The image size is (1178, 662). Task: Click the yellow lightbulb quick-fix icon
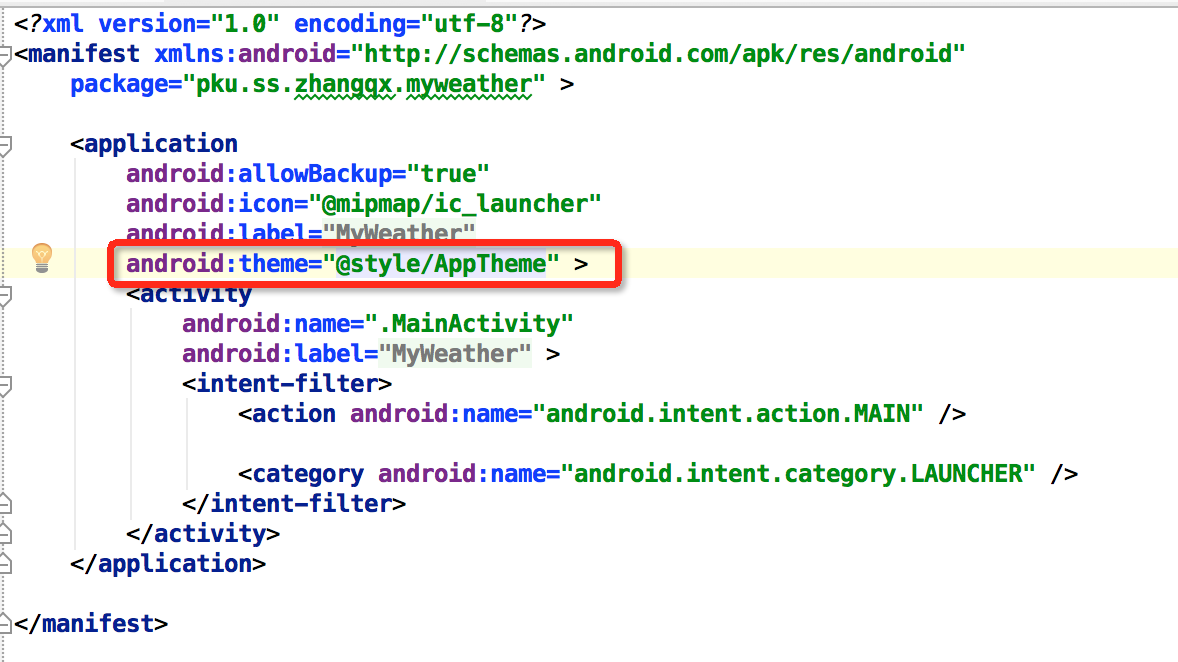[x=41, y=257]
